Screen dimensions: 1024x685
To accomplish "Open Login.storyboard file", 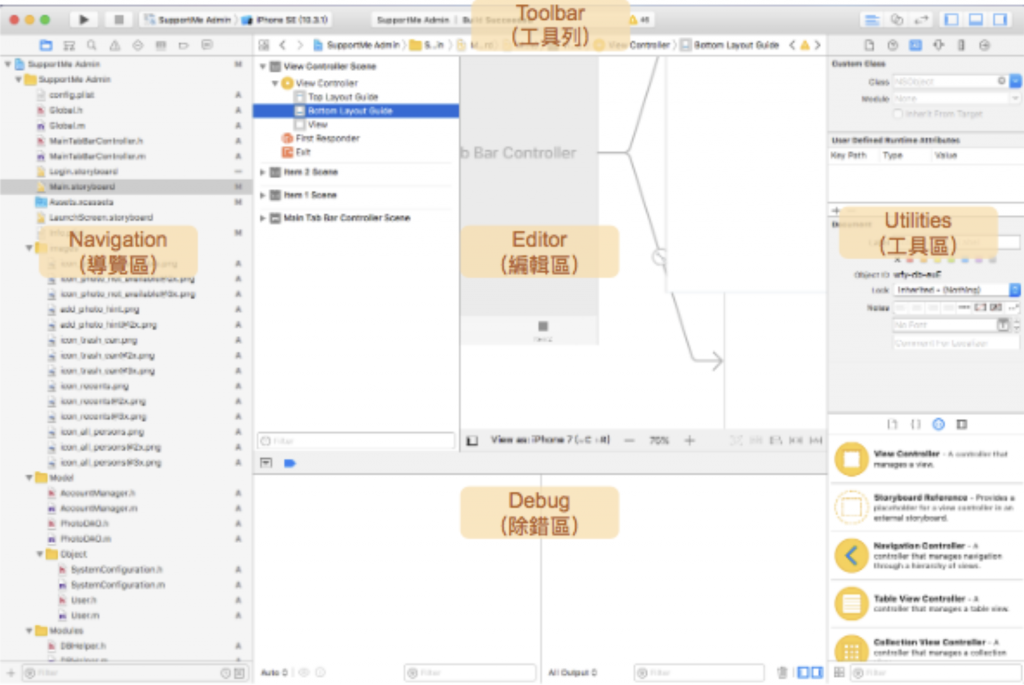I will (84, 172).
